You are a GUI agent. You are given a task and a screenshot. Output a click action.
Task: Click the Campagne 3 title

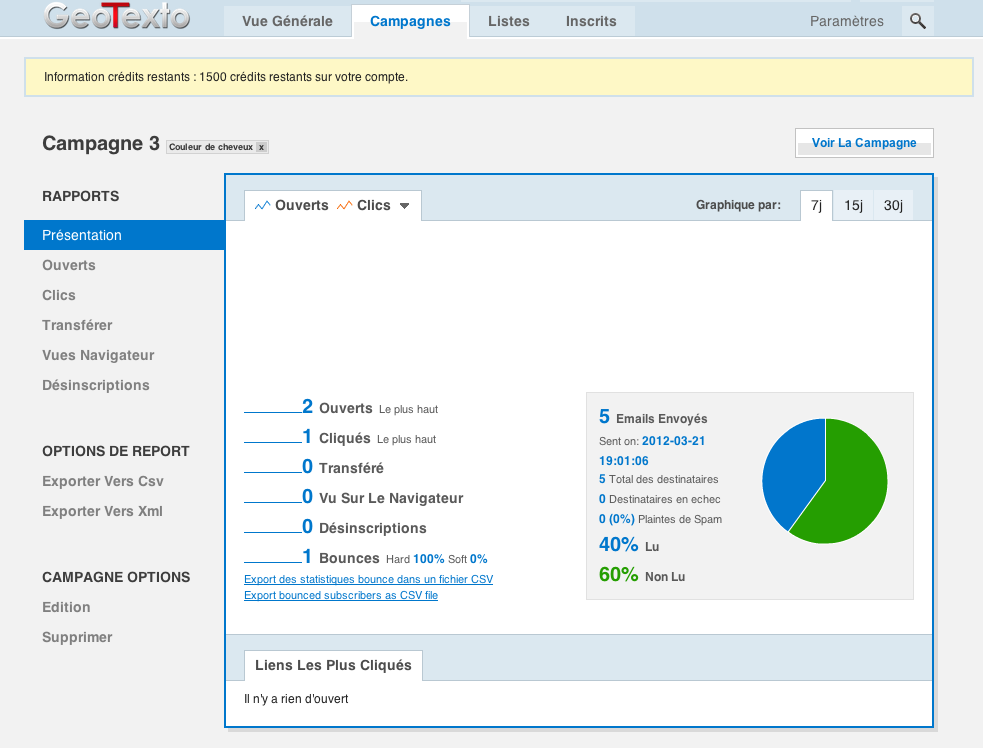[x=101, y=144]
